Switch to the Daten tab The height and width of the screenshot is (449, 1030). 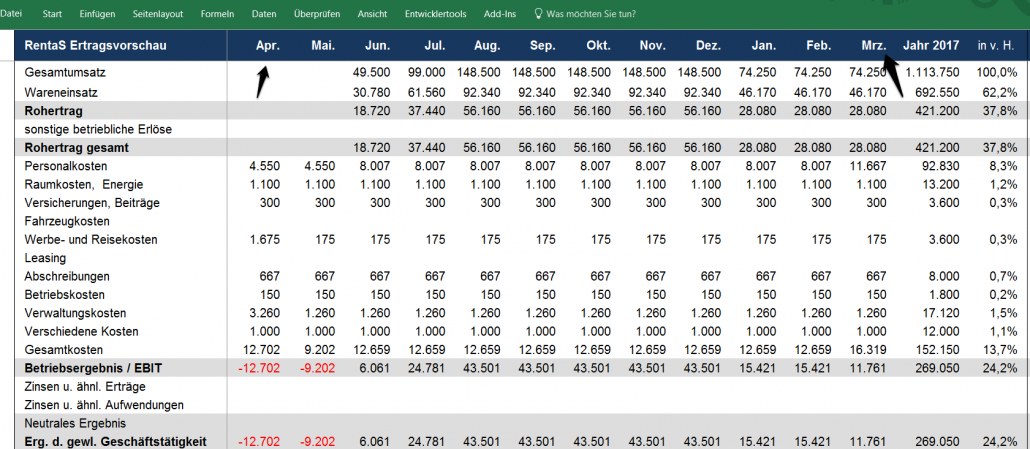[264, 14]
